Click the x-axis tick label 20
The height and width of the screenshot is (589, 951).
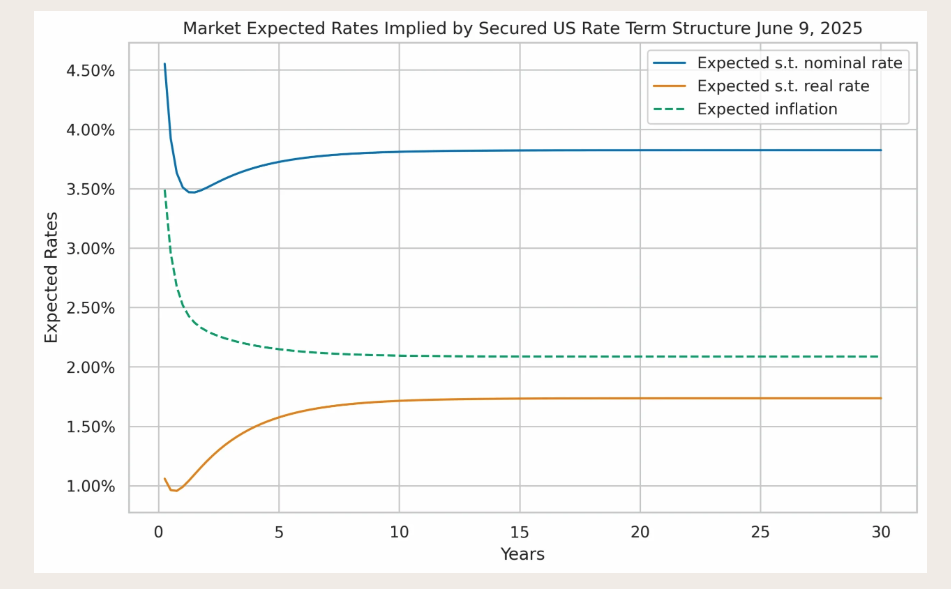point(640,533)
